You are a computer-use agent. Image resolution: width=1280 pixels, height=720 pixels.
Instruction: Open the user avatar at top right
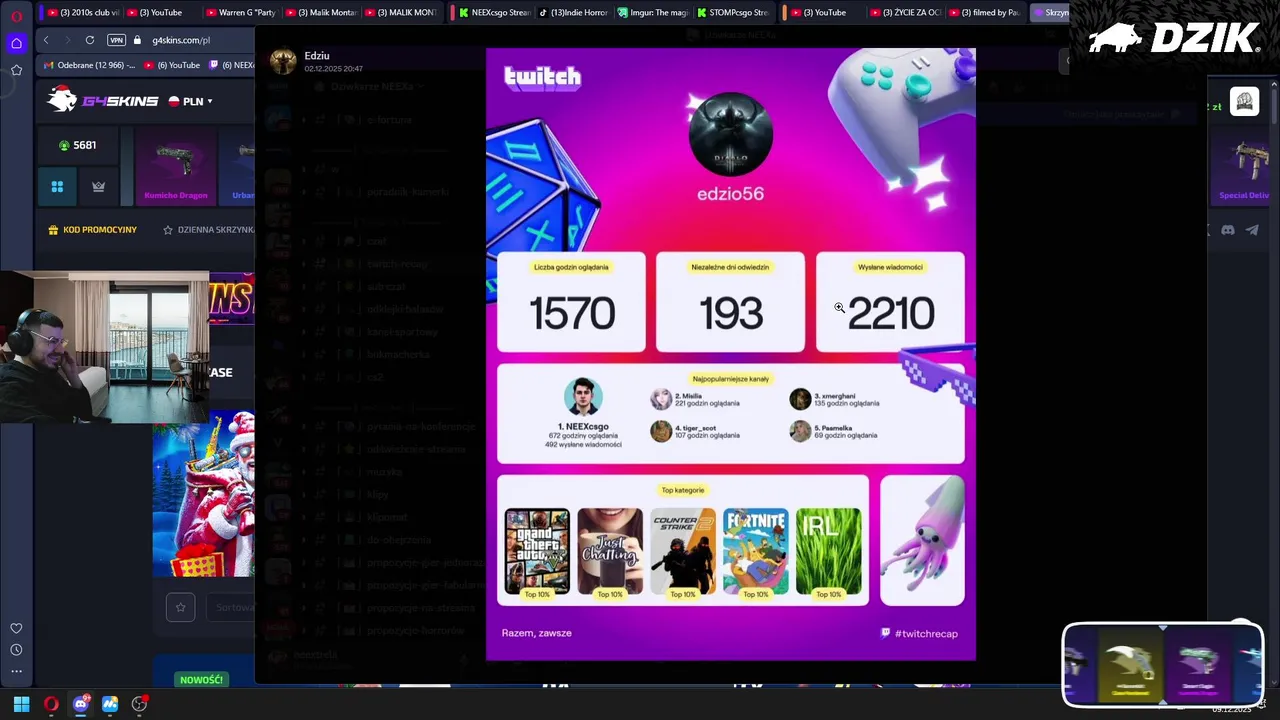(x=1244, y=101)
